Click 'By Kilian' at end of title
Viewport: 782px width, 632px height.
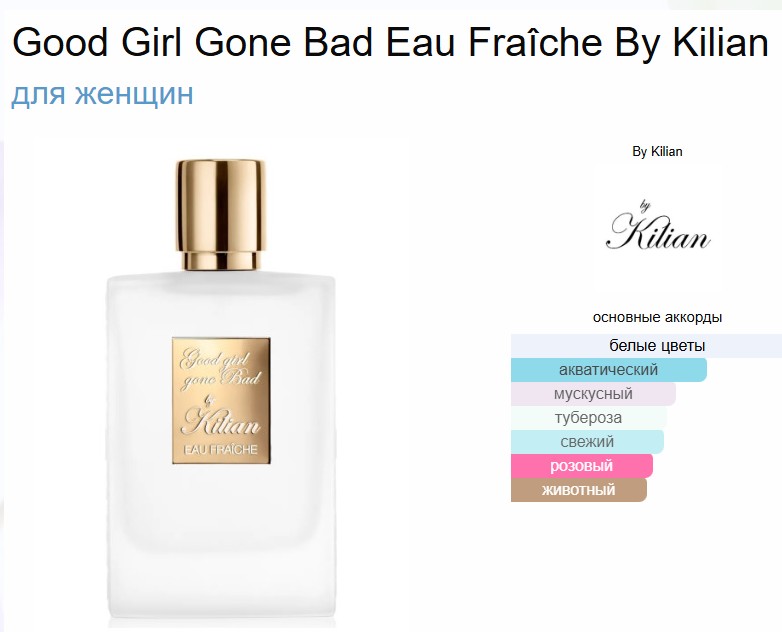692,42
